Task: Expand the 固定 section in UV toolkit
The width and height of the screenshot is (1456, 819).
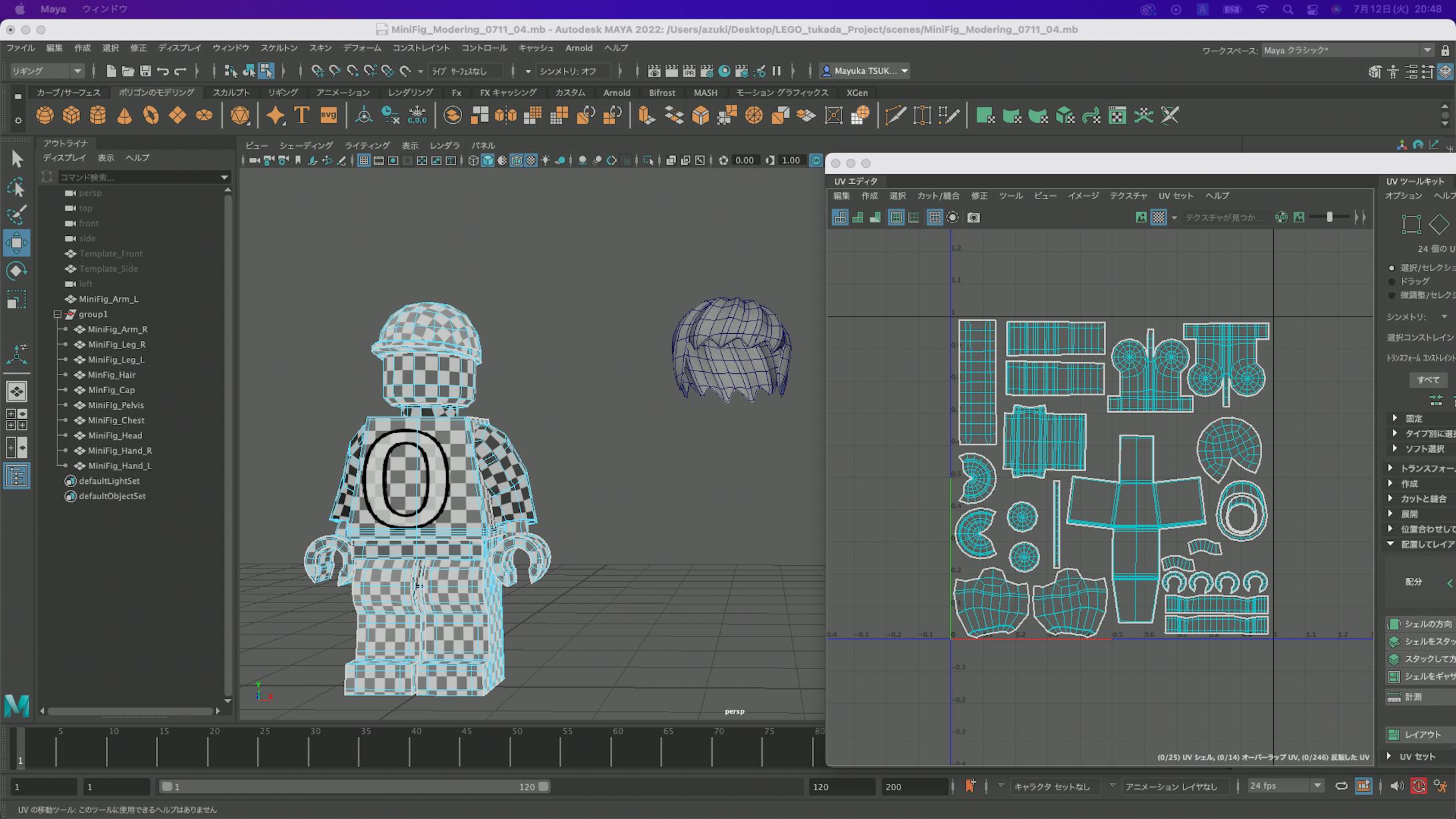Action: tap(1395, 418)
